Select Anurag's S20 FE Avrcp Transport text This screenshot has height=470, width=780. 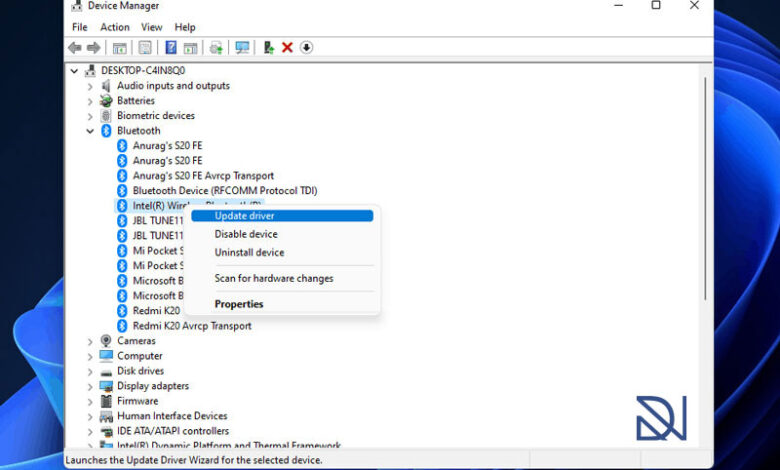tap(203, 176)
